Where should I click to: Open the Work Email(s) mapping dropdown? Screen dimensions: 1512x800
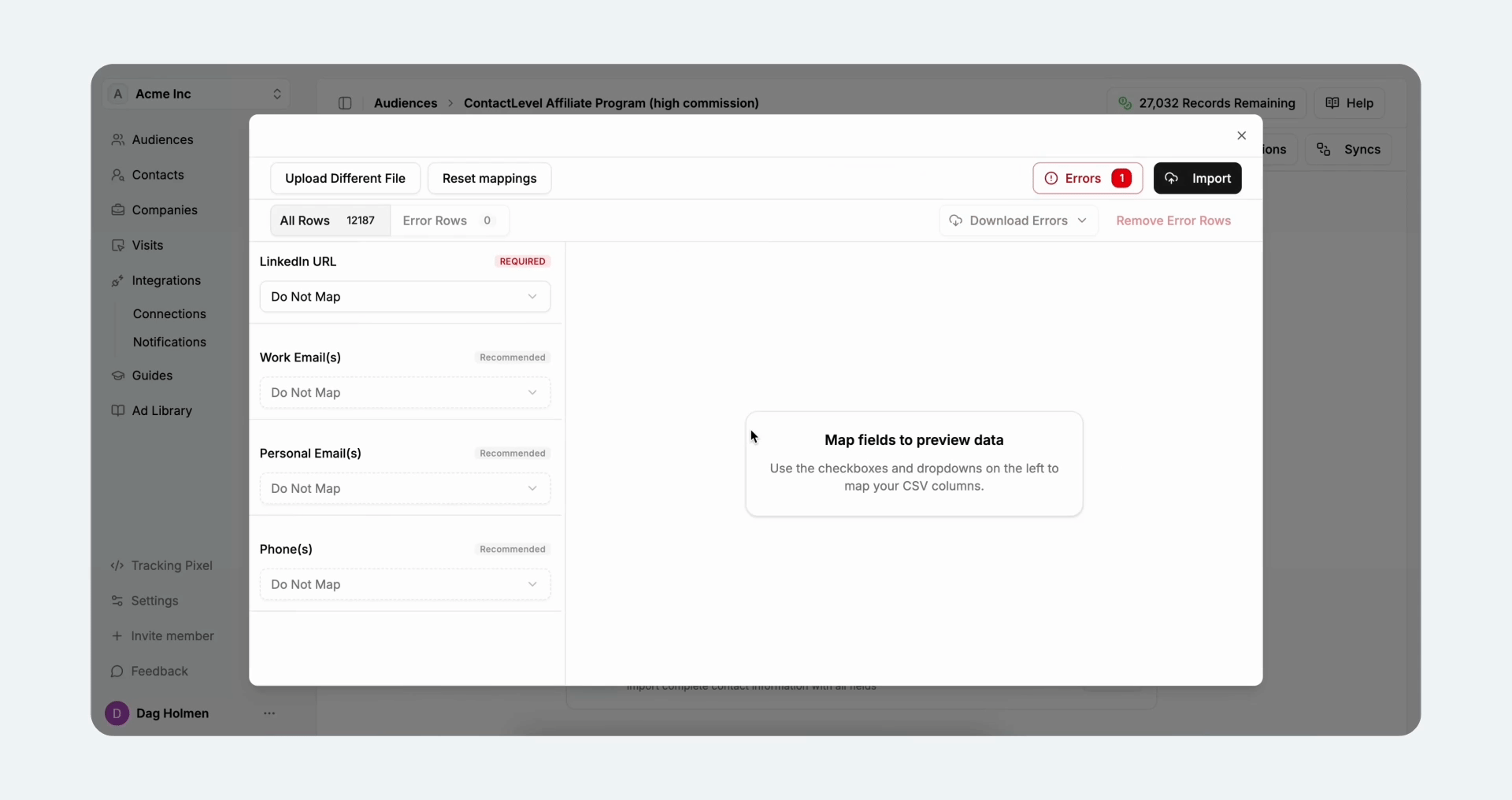[x=405, y=393]
